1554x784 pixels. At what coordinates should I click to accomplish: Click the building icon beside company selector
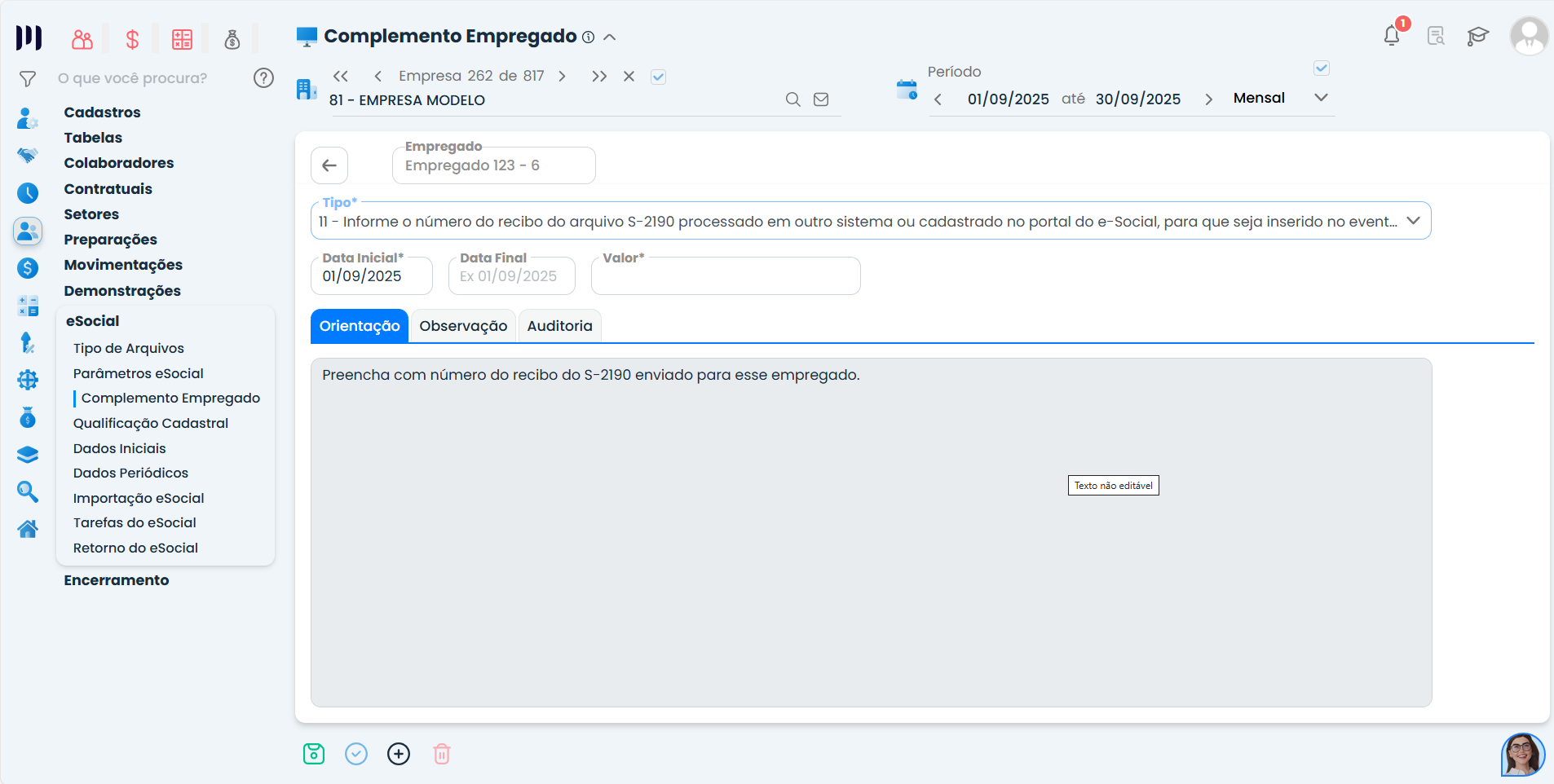coord(307,89)
